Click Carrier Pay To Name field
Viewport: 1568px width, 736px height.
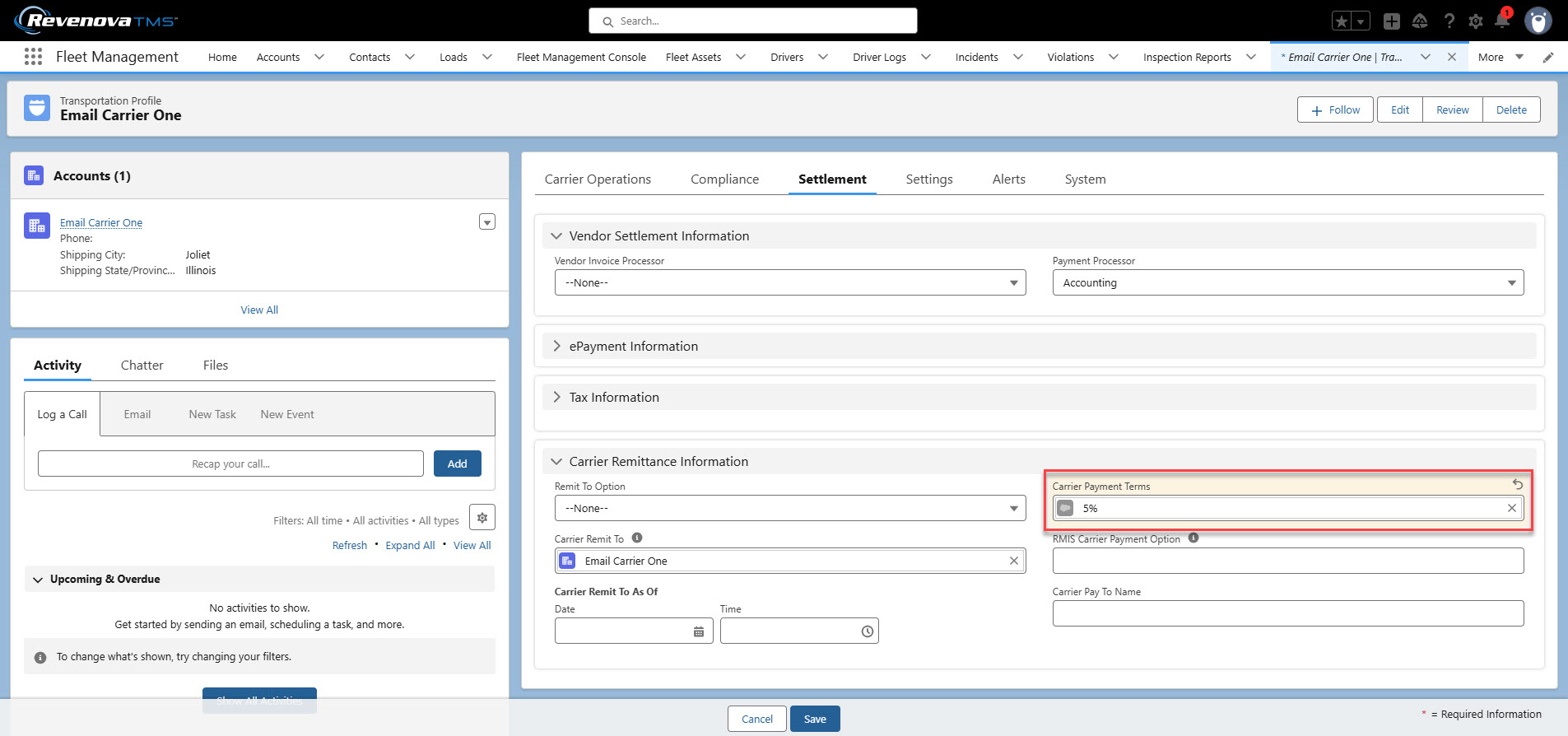point(1288,613)
